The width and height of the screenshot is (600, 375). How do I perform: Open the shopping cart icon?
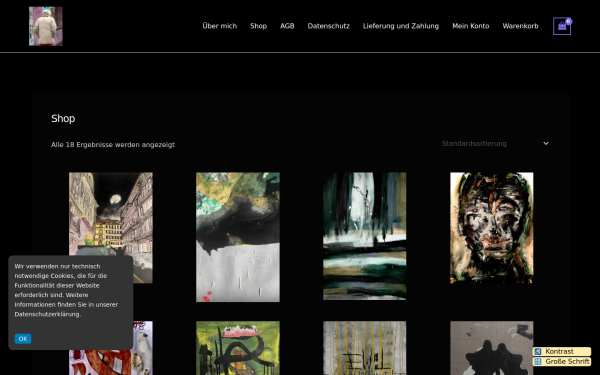click(x=562, y=26)
